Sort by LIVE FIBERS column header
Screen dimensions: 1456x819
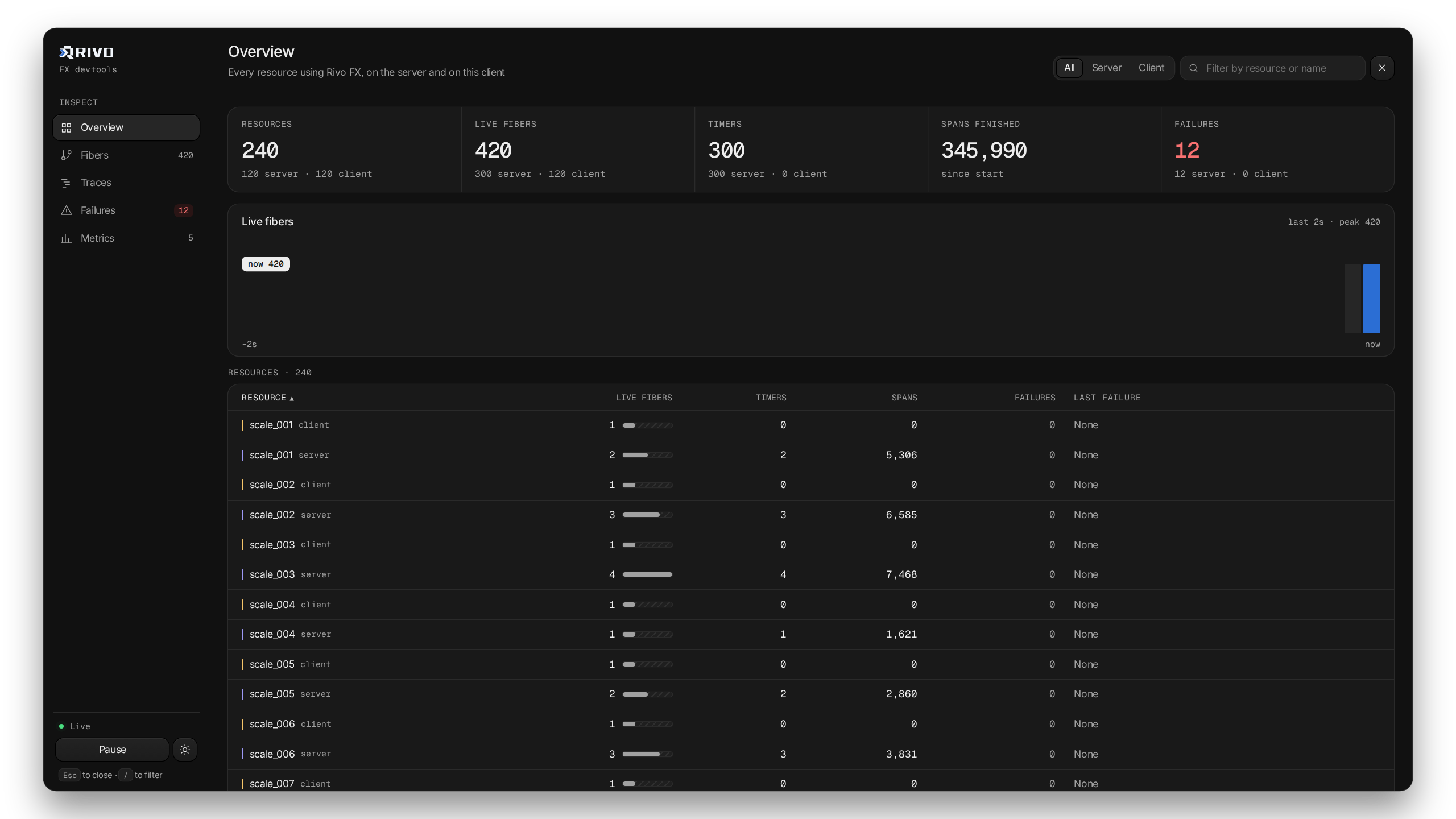coord(644,398)
